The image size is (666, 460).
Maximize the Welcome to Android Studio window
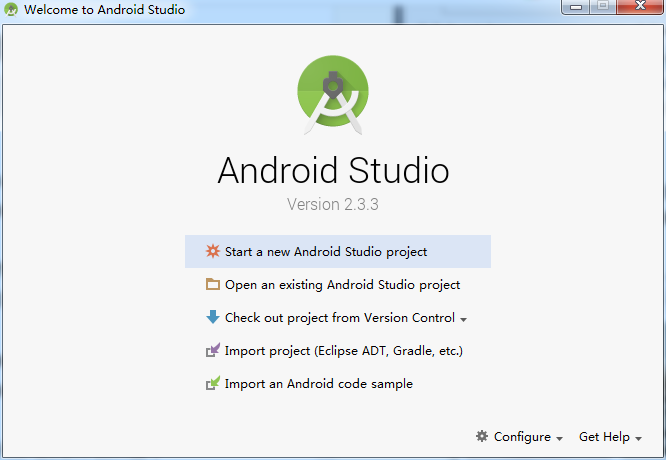(x=603, y=7)
